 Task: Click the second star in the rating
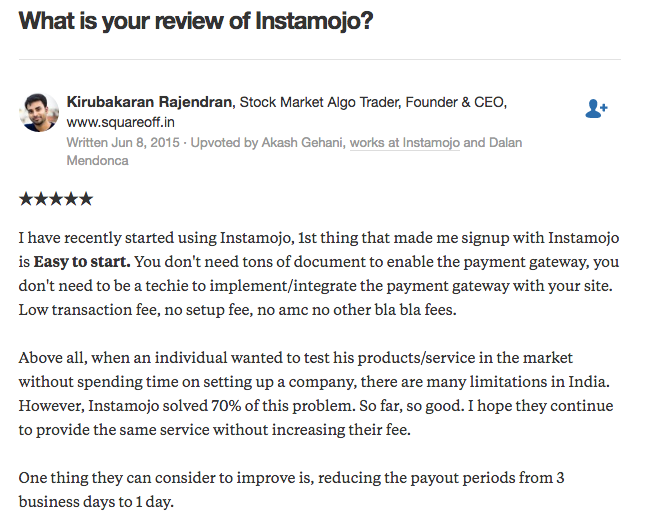pos(40,199)
